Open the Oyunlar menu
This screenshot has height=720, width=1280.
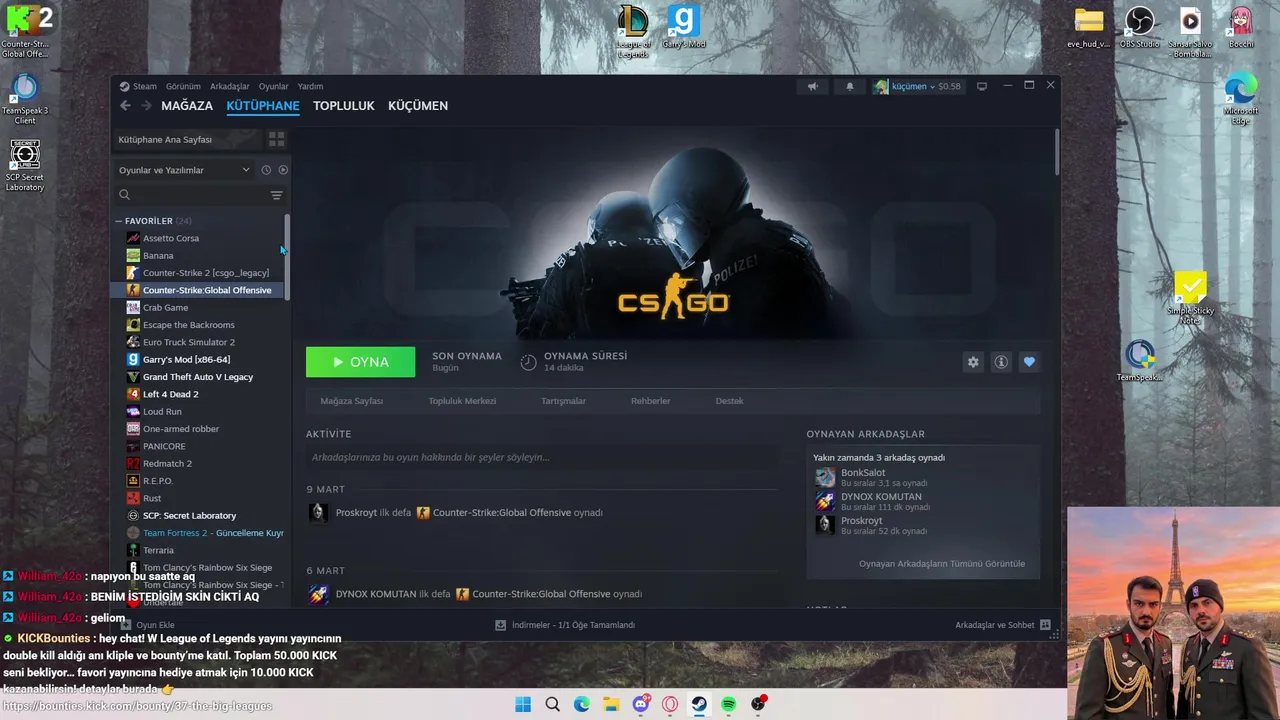point(273,86)
